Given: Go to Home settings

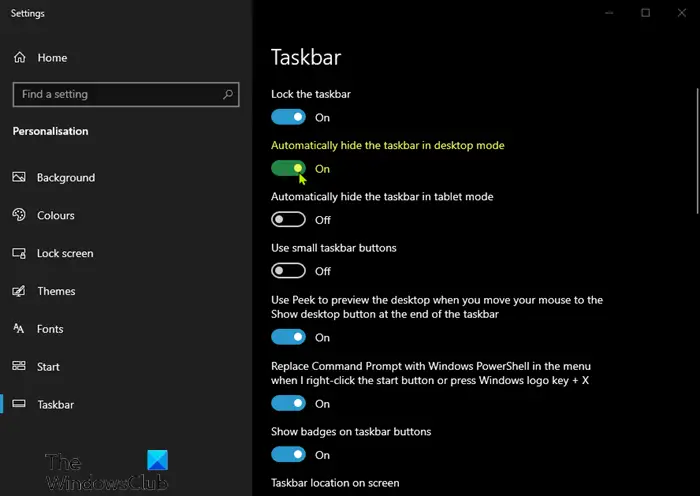Looking at the screenshot, I should [52, 58].
